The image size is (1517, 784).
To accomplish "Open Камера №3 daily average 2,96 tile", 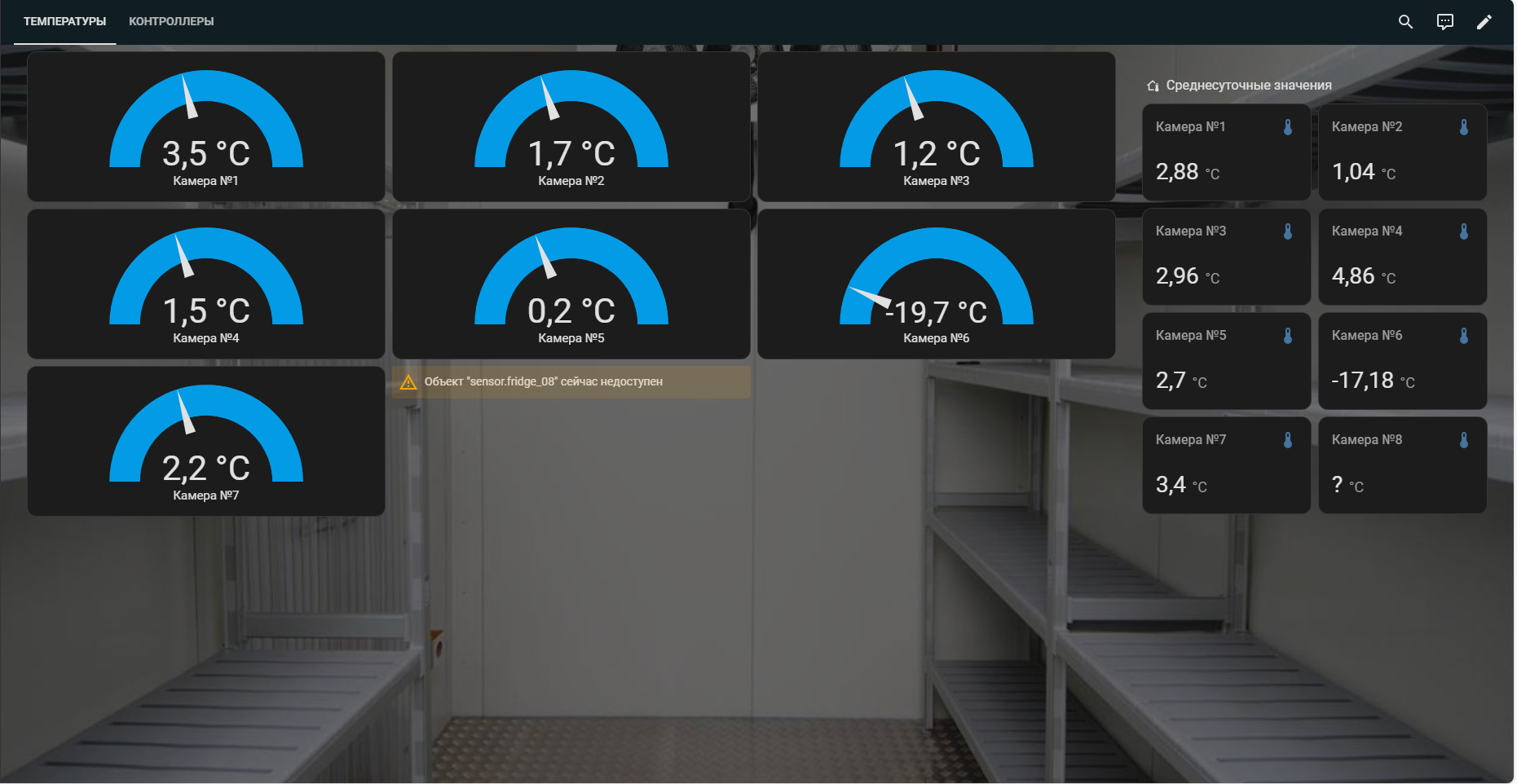I will pos(1226,258).
